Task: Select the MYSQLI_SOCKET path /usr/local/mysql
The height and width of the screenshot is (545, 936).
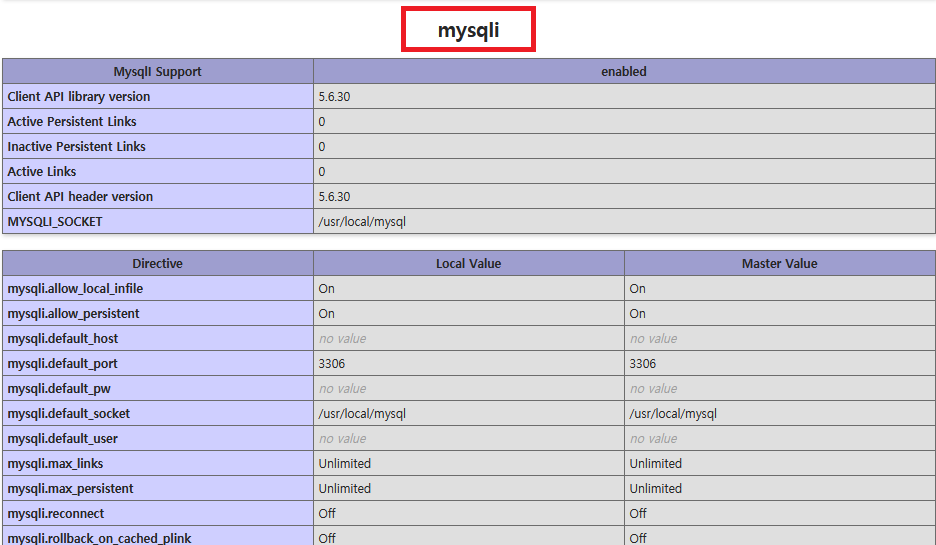Action: click(362, 222)
